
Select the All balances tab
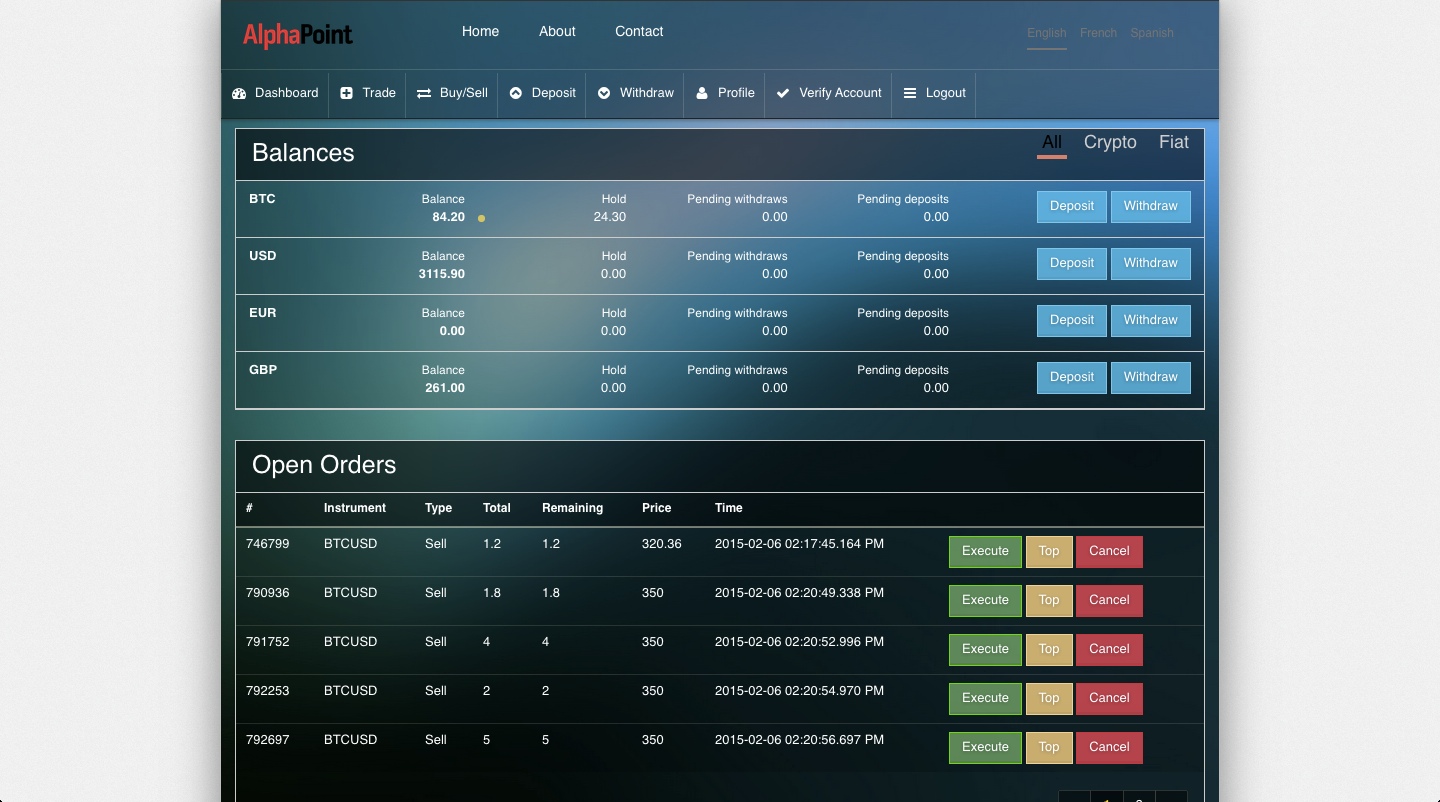click(1050, 142)
